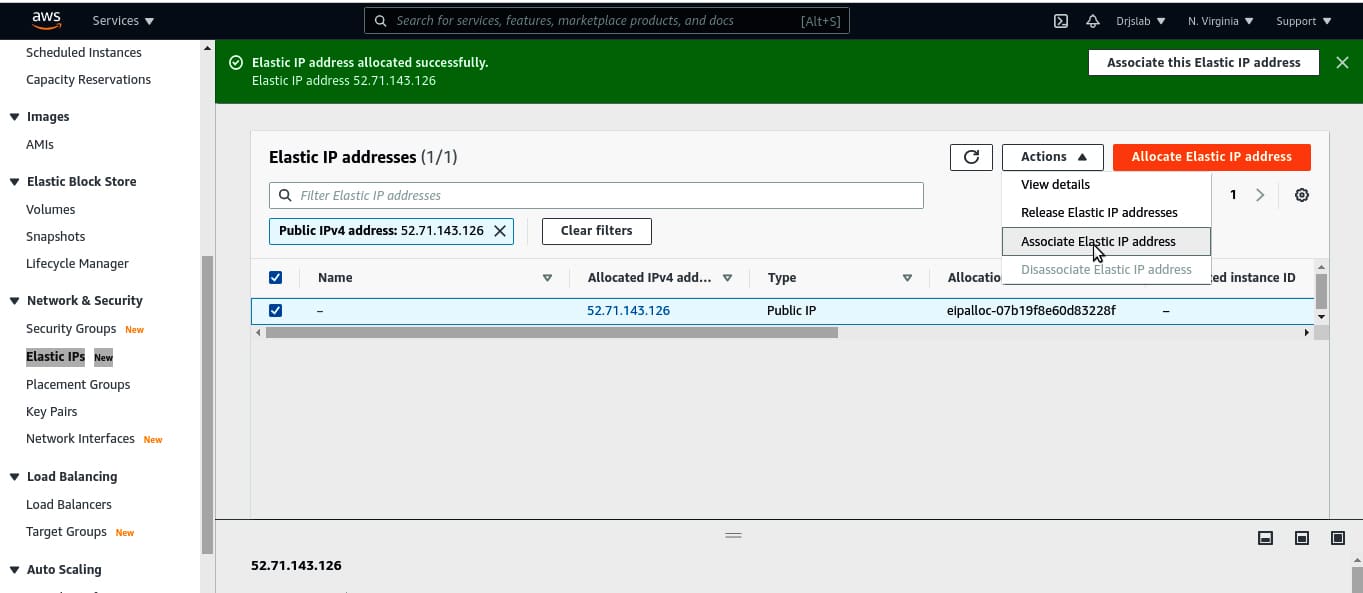1363x593 pixels.
Task: Click the AWS logo home icon
Action: tap(47, 20)
